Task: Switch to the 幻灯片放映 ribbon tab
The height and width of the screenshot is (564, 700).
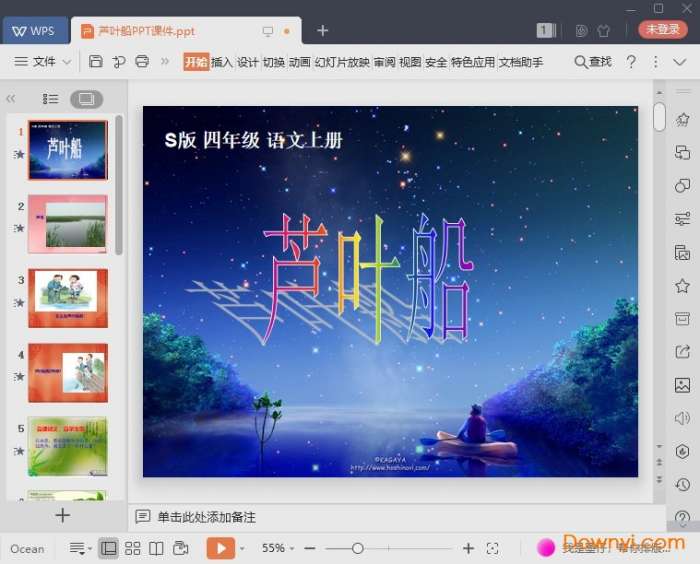Action: 342,62
